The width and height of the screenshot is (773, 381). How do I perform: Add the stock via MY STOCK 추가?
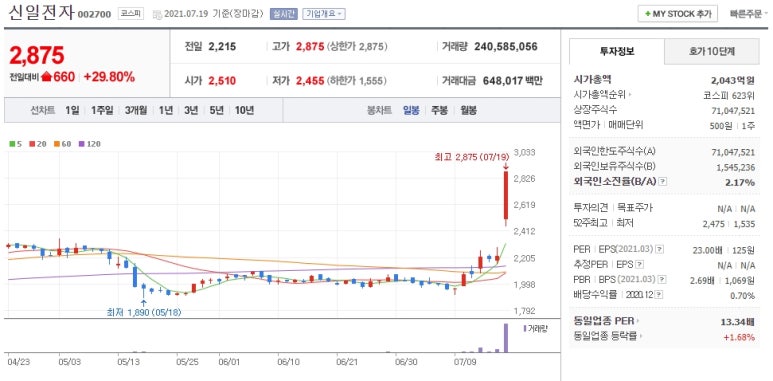[677, 14]
